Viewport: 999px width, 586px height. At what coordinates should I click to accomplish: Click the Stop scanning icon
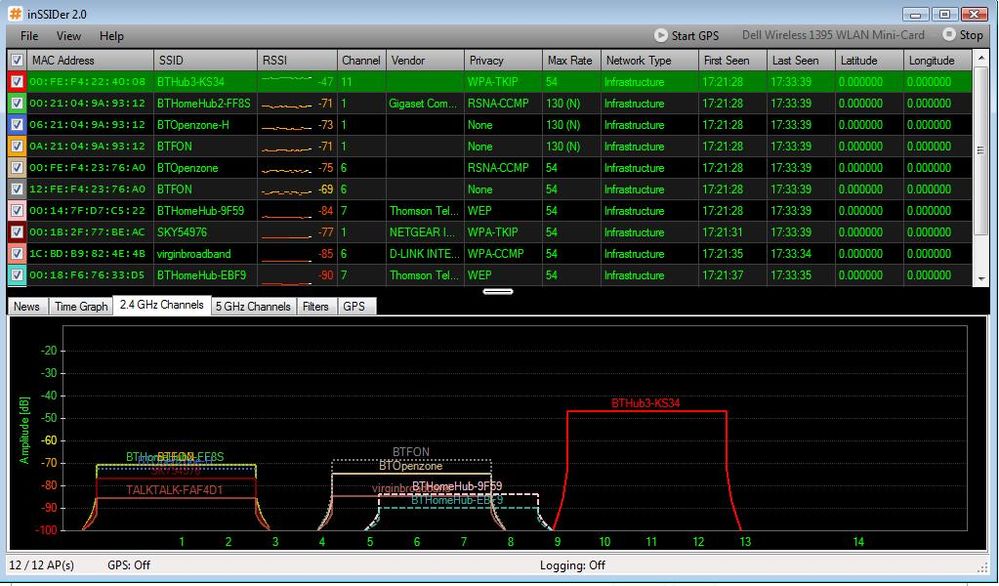click(x=949, y=34)
